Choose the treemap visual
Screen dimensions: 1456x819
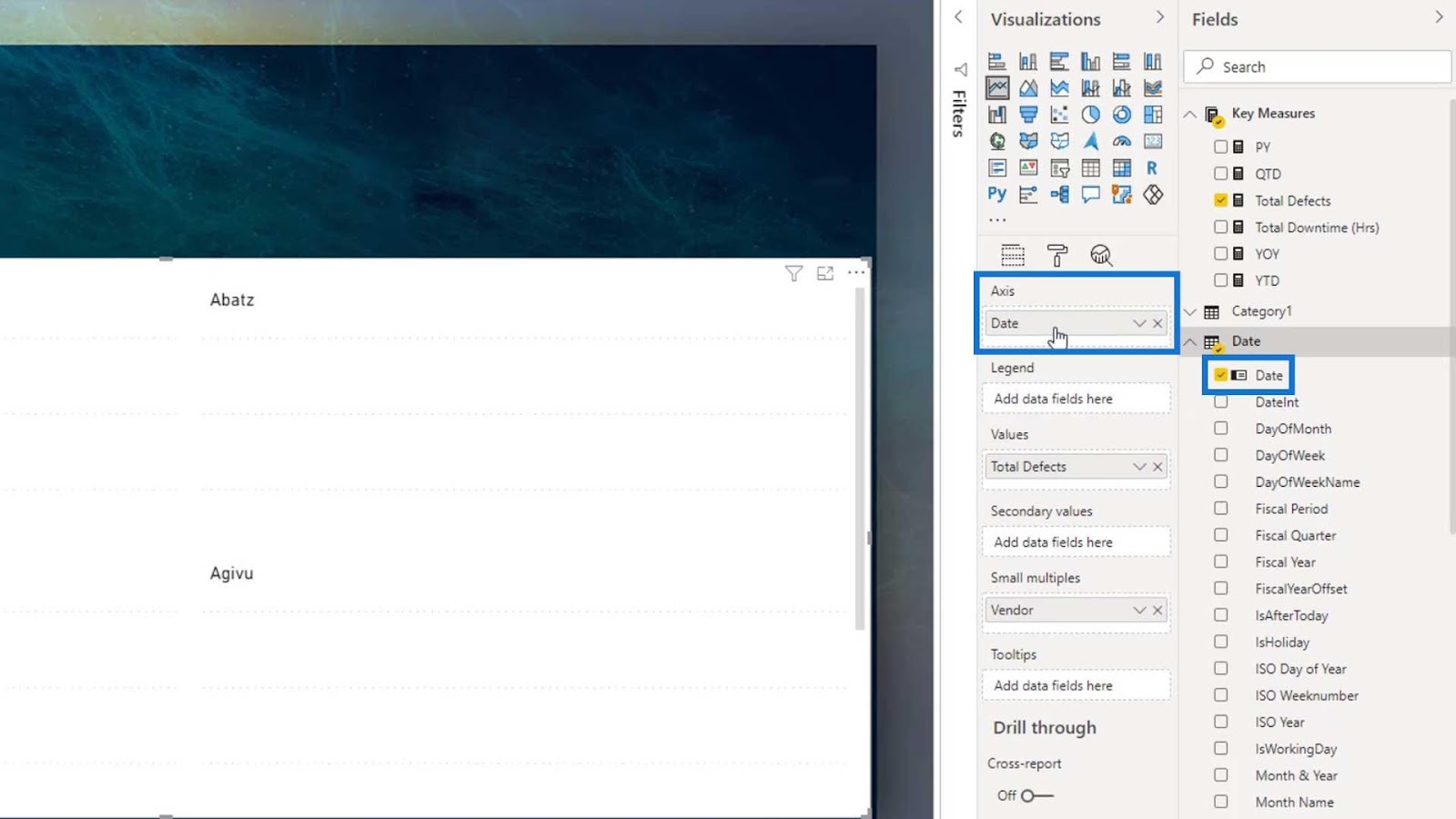click(x=1153, y=115)
